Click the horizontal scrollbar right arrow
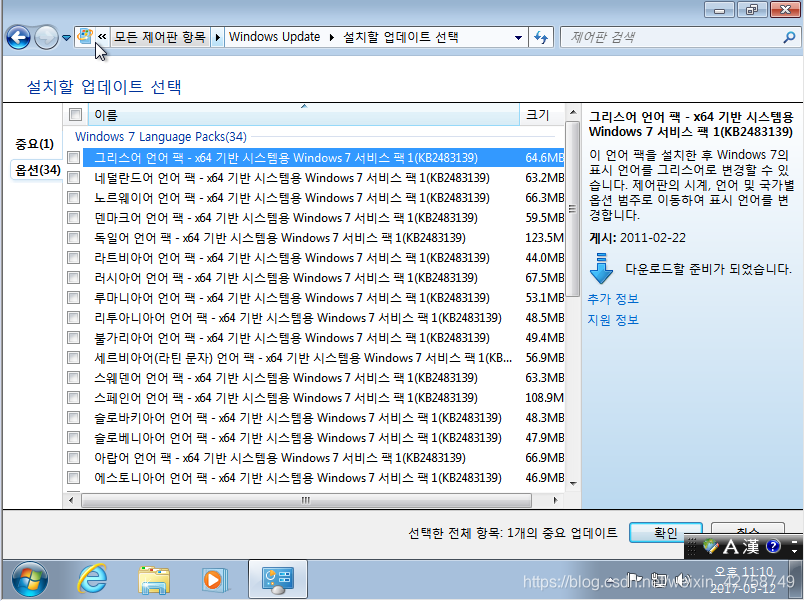 coord(555,500)
